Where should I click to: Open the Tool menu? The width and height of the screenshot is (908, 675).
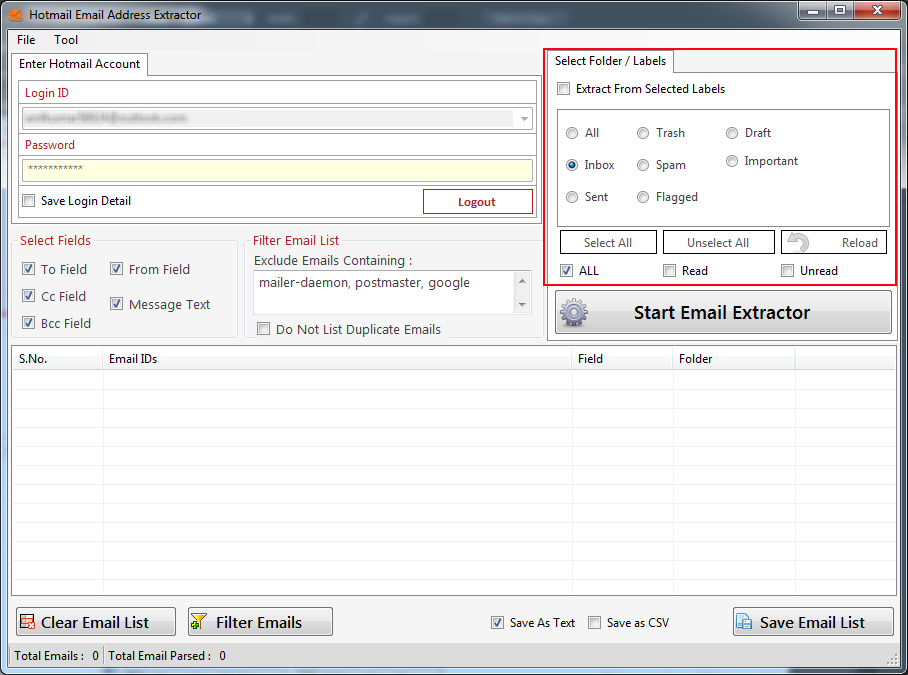point(66,40)
